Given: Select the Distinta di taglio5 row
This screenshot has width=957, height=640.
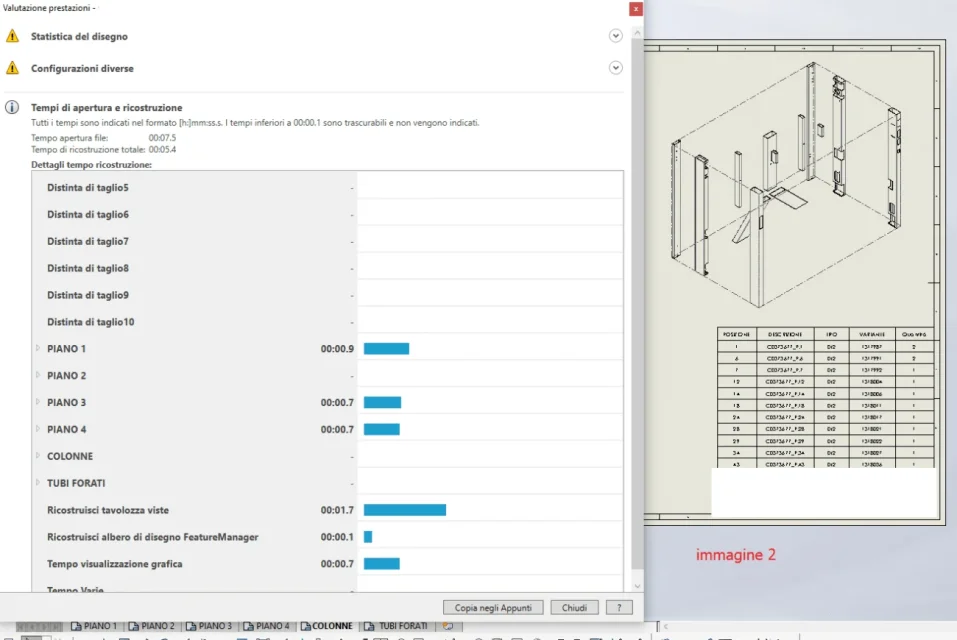Looking at the screenshot, I should click(x=327, y=187).
